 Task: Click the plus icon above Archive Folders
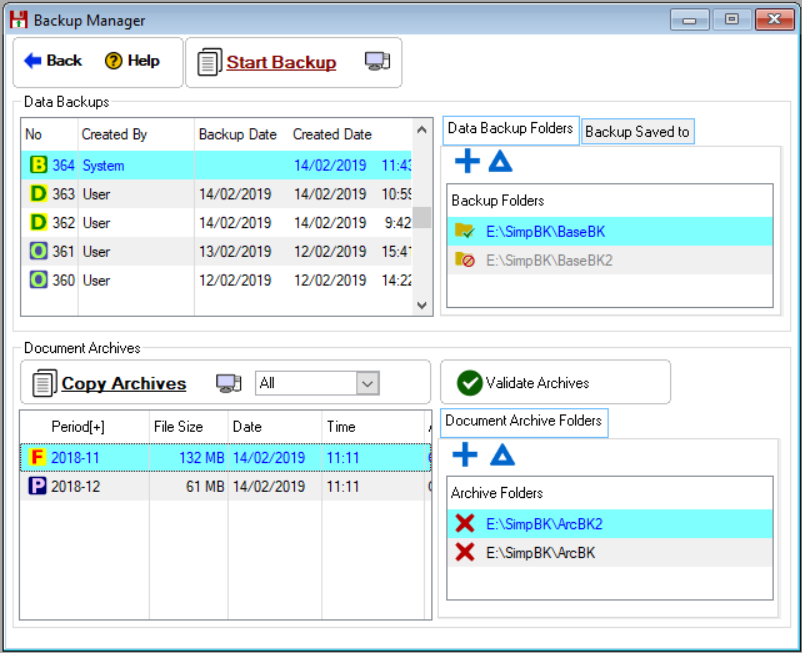click(464, 454)
